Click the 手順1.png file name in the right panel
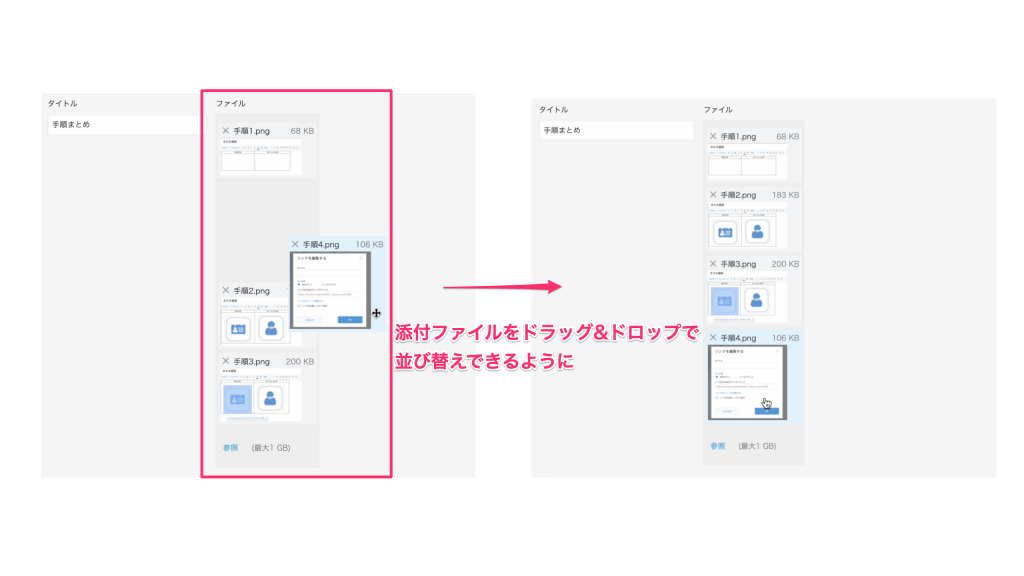The image size is (1024, 576). tap(738, 136)
